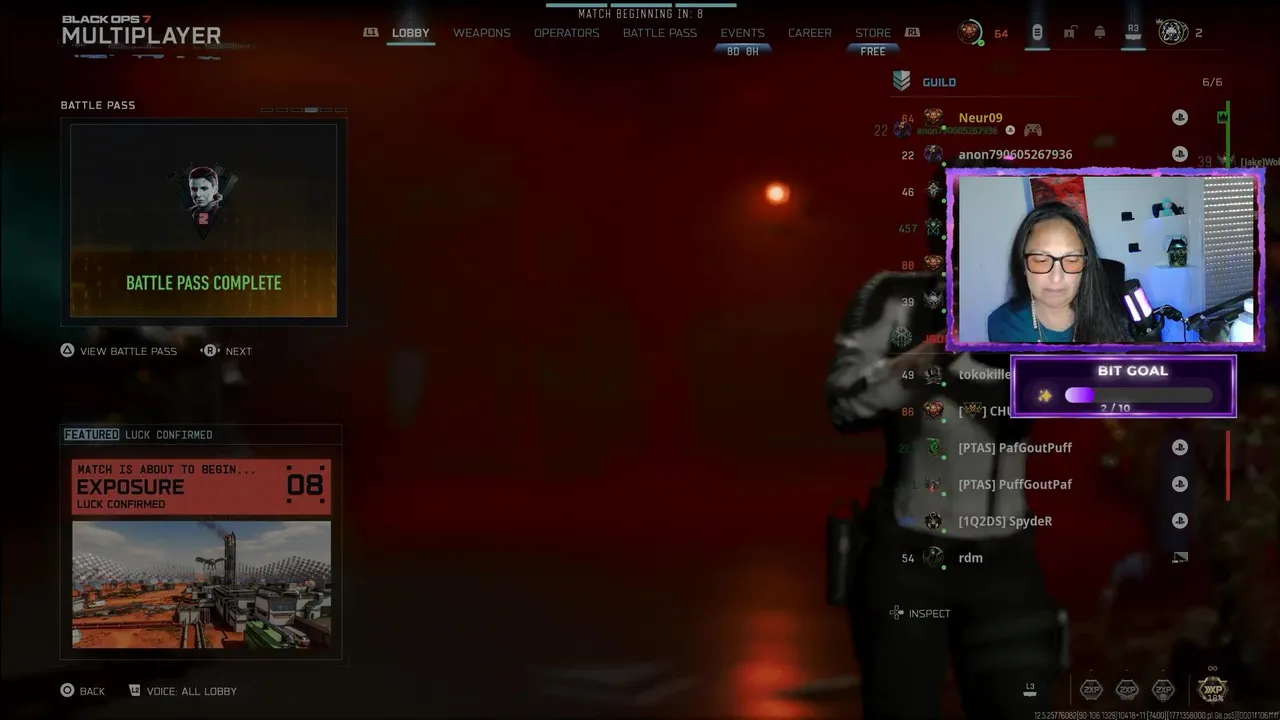Click the PlayStation icon next to anon790605267936
Viewport: 1280px width, 720px height.
(1180, 154)
